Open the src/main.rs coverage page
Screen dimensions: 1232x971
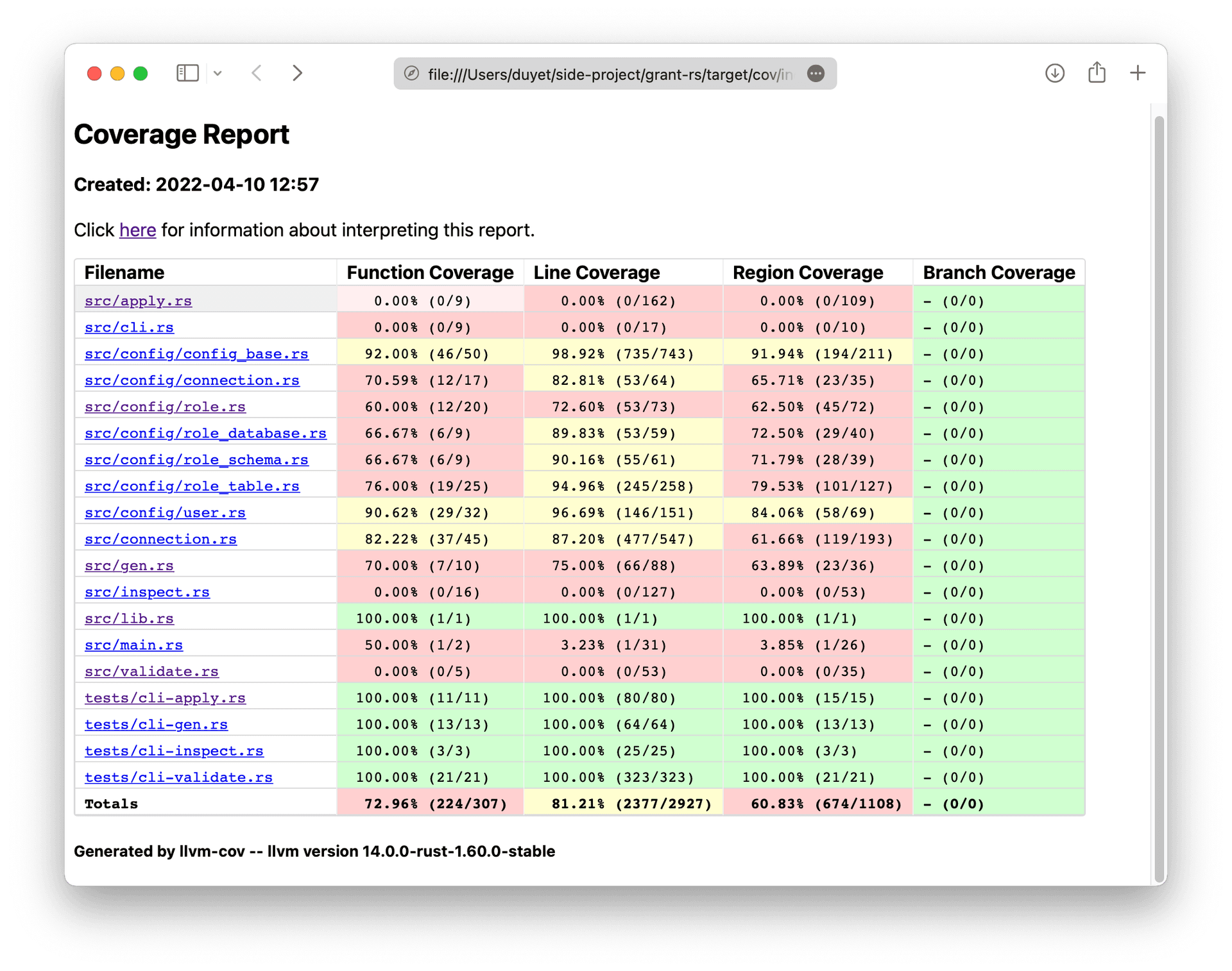coord(133,645)
